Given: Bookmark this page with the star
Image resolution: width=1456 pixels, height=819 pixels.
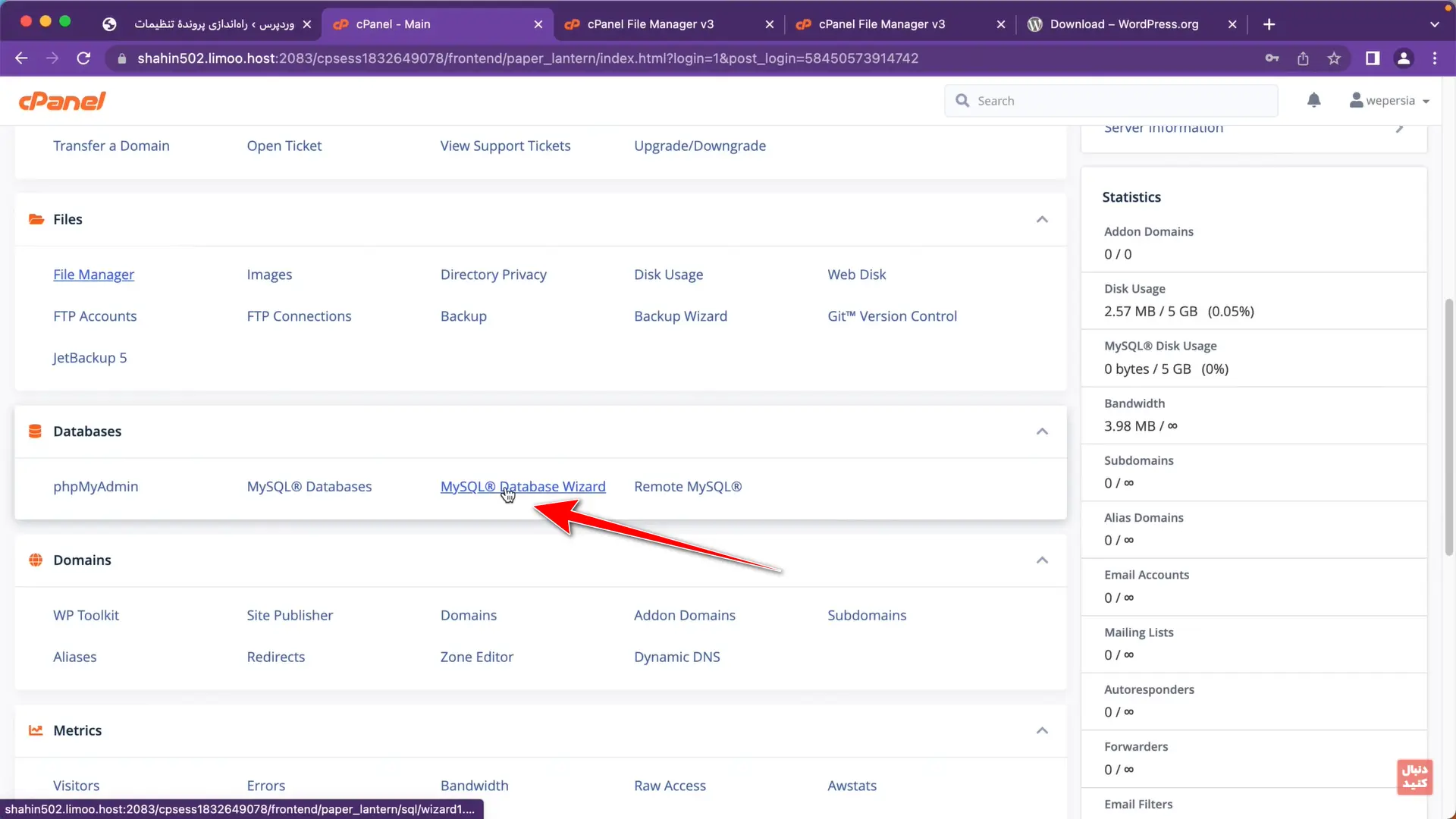Looking at the screenshot, I should coord(1334,58).
